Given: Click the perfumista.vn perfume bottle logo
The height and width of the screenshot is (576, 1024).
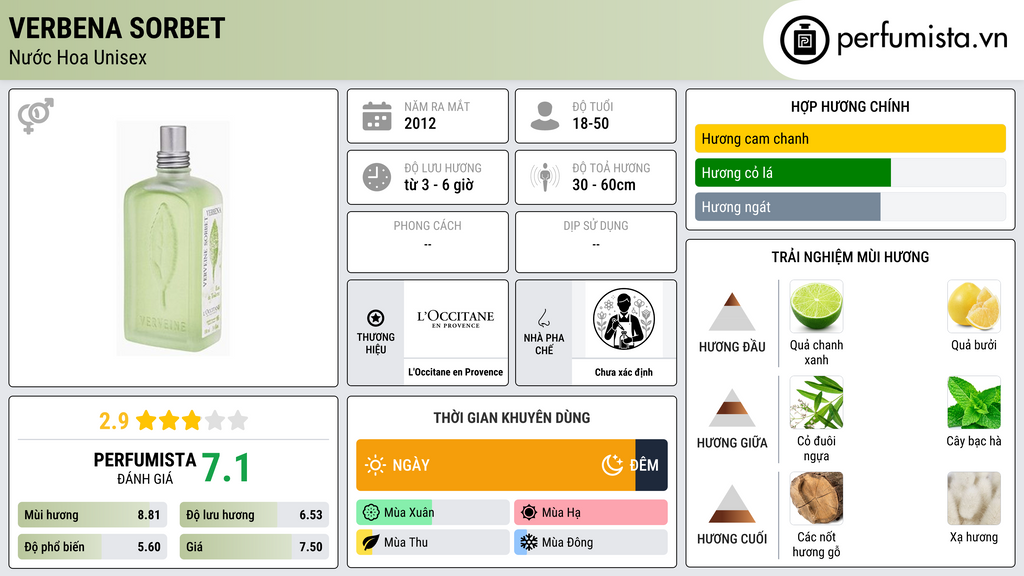Looking at the screenshot, I should tap(805, 40).
